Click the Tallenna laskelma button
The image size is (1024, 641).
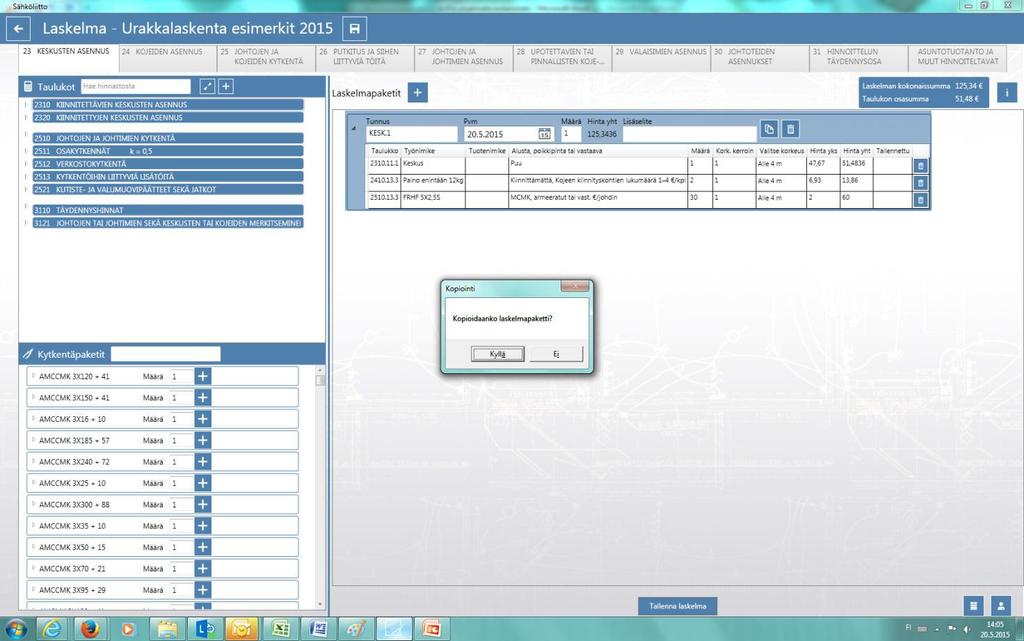pyautogui.click(x=677, y=606)
